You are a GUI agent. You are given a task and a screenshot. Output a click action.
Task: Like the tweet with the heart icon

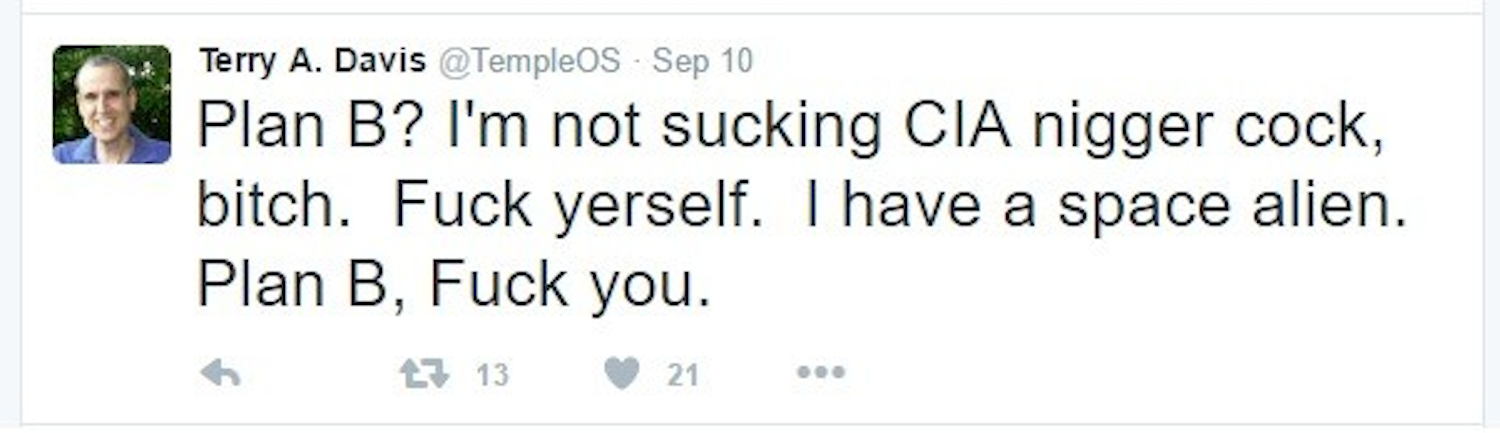click(621, 374)
